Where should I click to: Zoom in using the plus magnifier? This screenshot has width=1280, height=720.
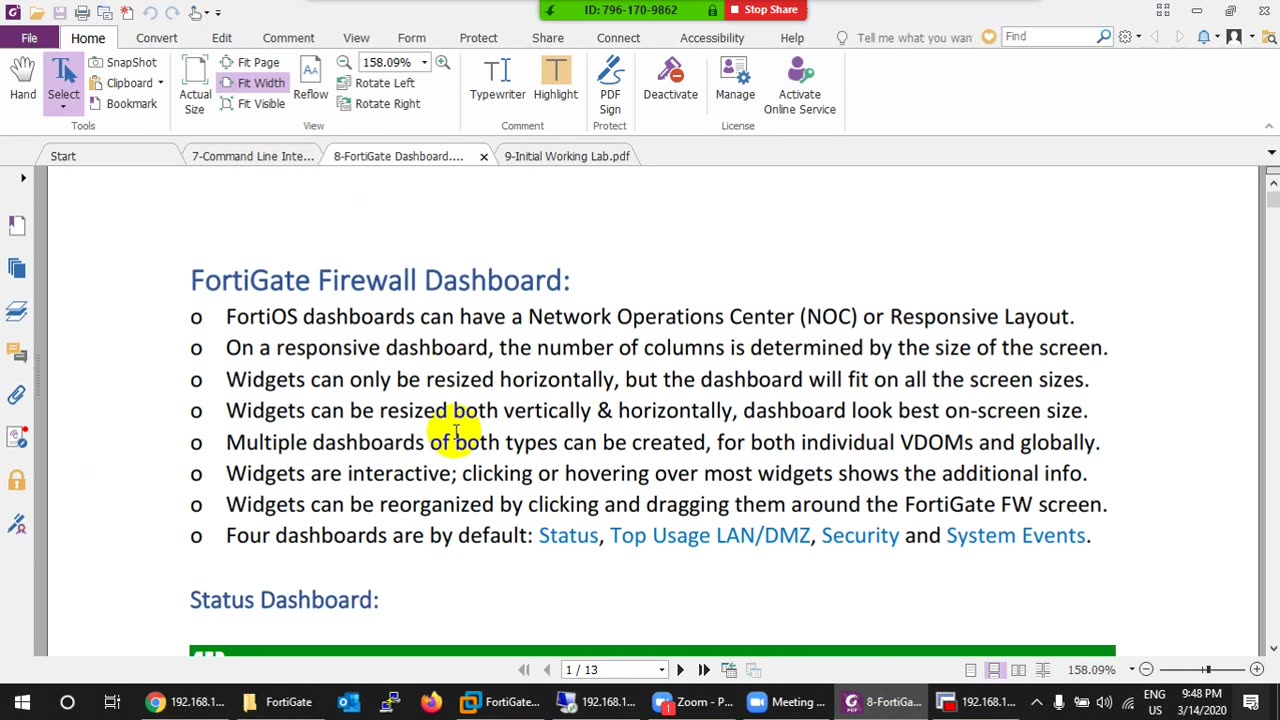pos(443,62)
